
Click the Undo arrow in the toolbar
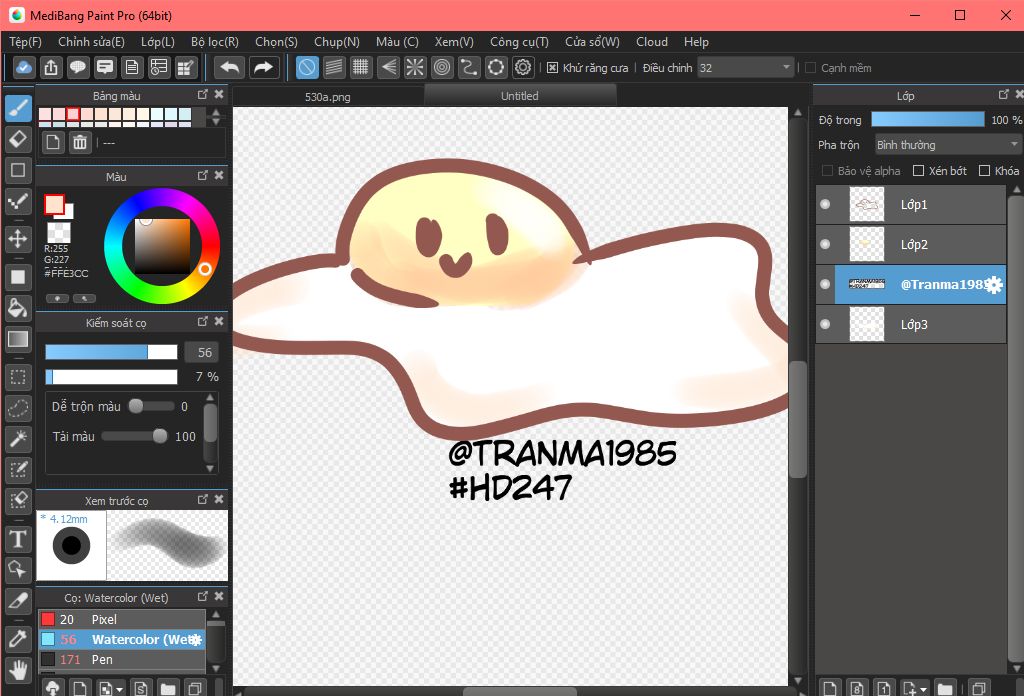(229, 67)
